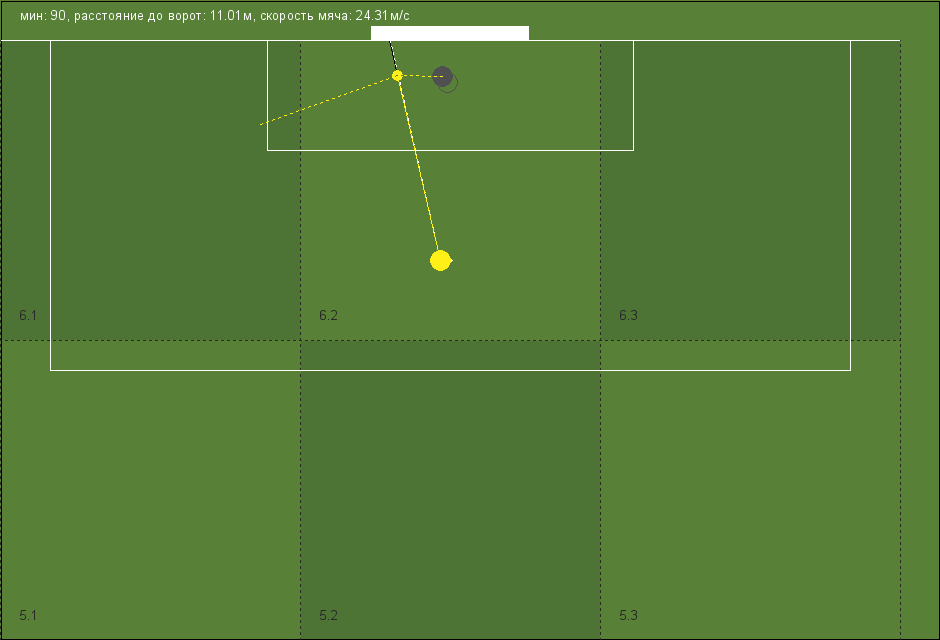
Task: Select the solid yellow shot trajectory line
Action: click(x=418, y=166)
